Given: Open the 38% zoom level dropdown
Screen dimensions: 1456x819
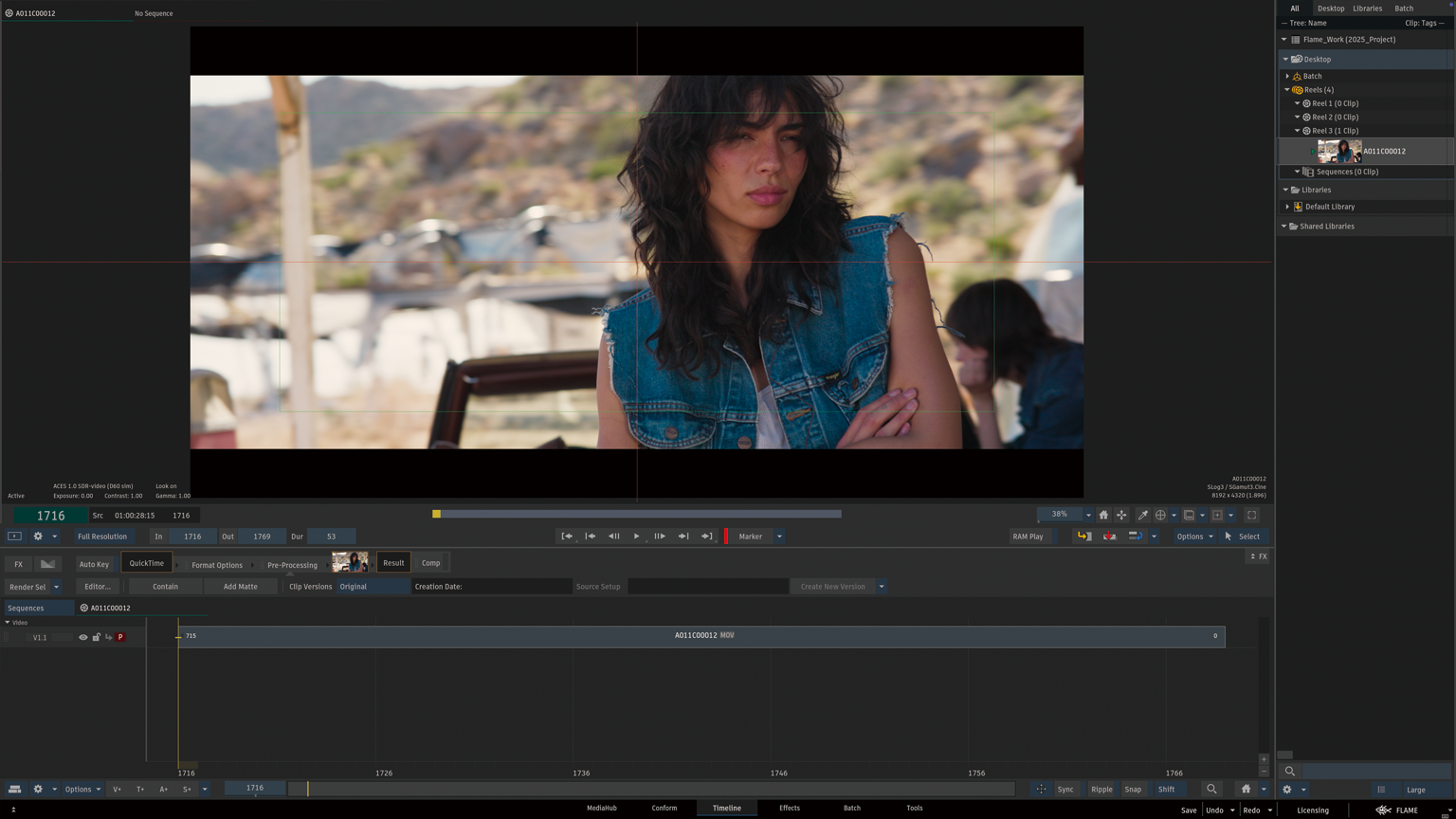Looking at the screenshot, I should tap(1088, 515).
